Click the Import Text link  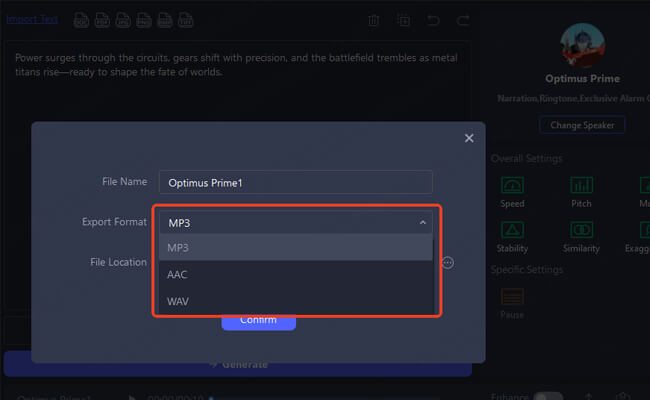[32, 19]
